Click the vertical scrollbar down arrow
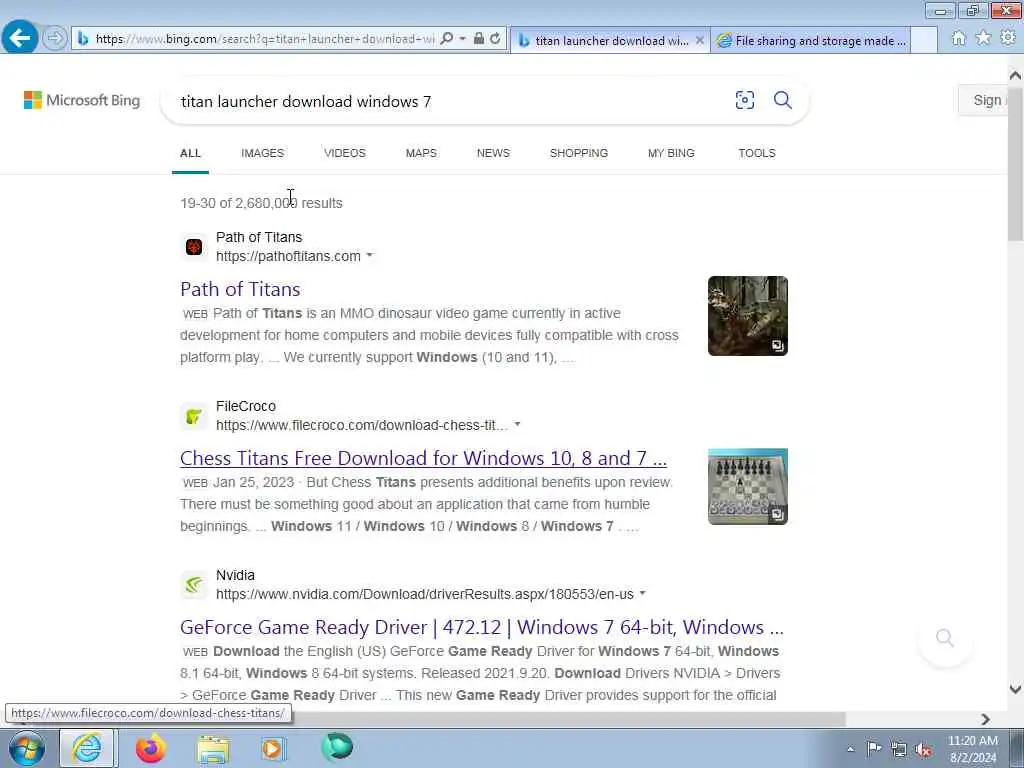 [x=1015, y=690]
